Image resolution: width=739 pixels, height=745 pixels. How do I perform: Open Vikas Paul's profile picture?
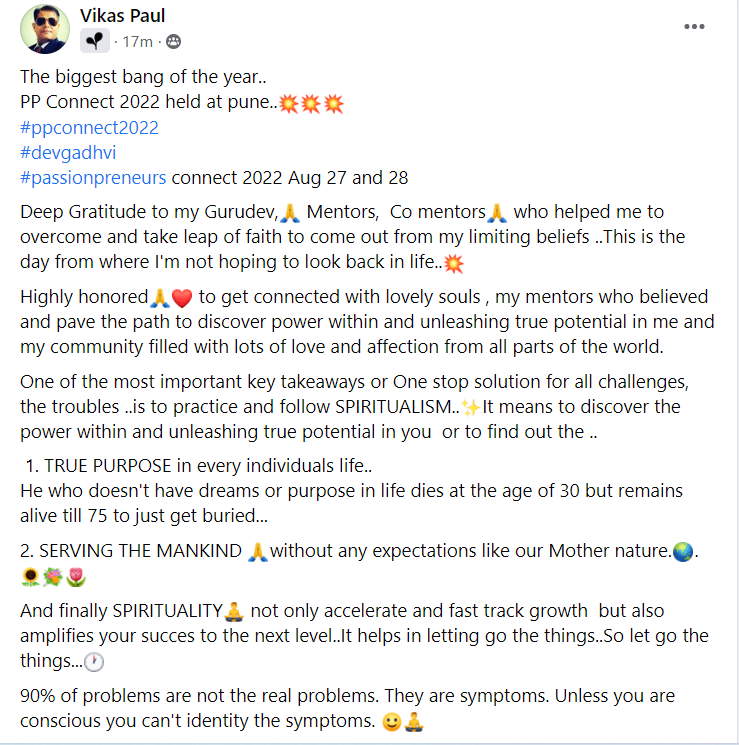point(45,29)
